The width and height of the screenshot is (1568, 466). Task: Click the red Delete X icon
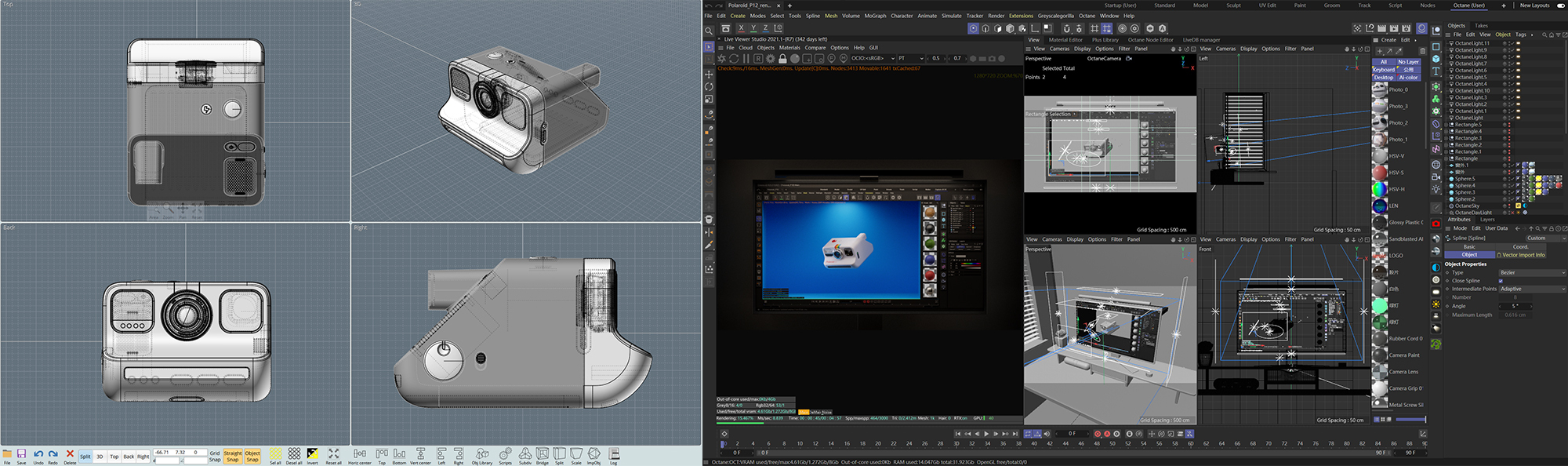coord(70,453)
